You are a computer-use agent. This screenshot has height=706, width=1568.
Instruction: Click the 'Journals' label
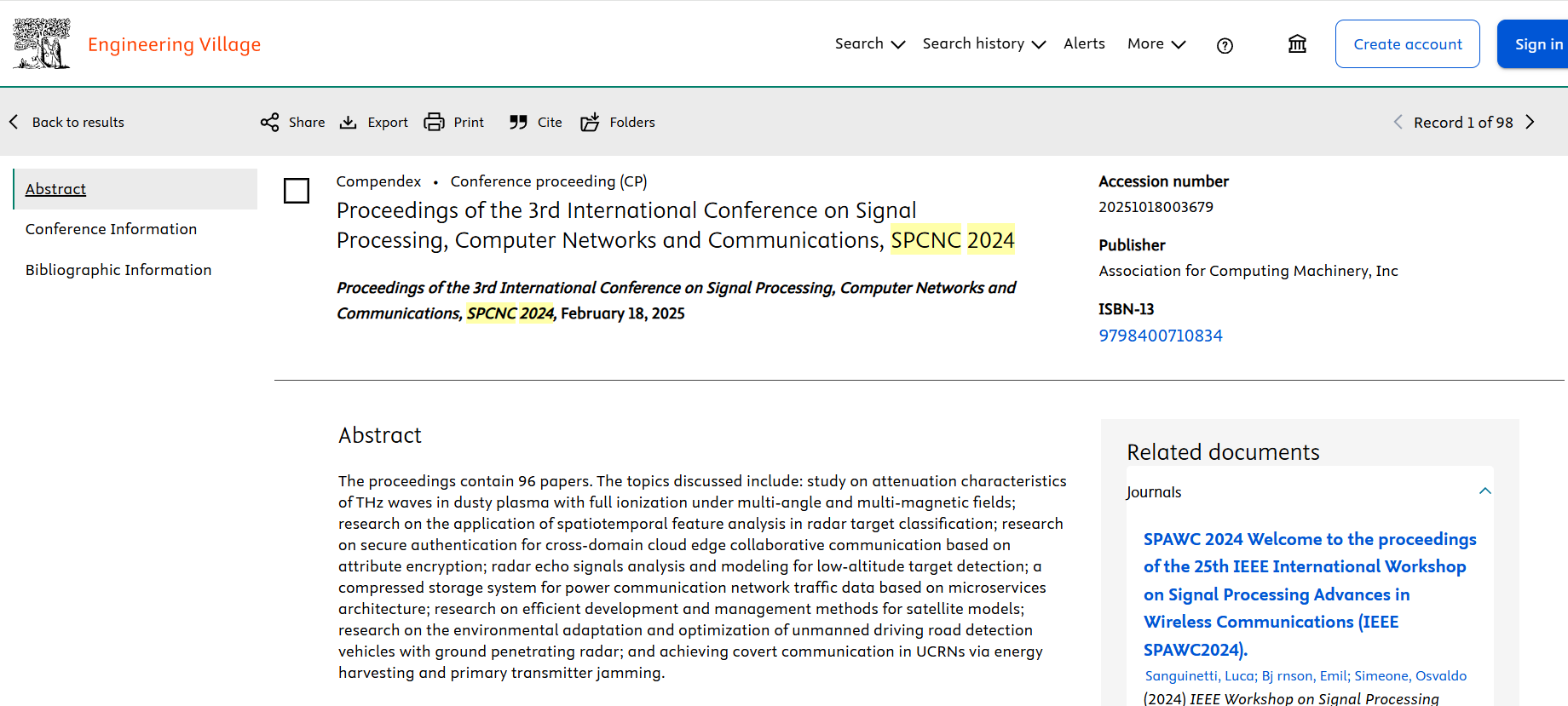coord(1154,492)
